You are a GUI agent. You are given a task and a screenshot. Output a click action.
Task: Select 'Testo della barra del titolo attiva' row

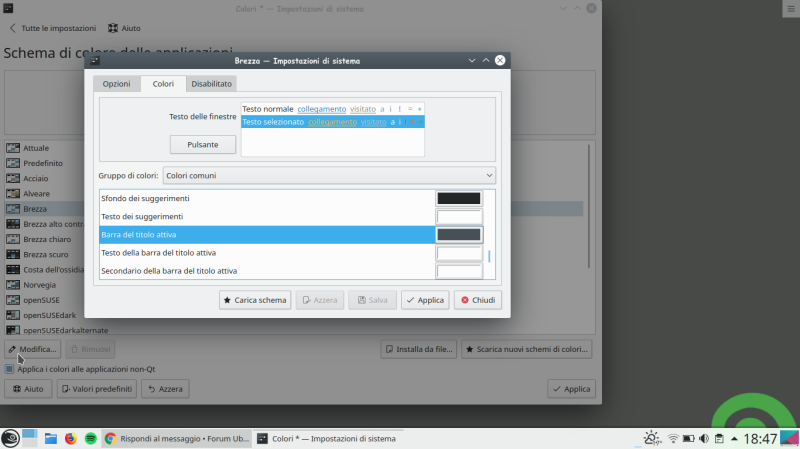tap(267, 253)
